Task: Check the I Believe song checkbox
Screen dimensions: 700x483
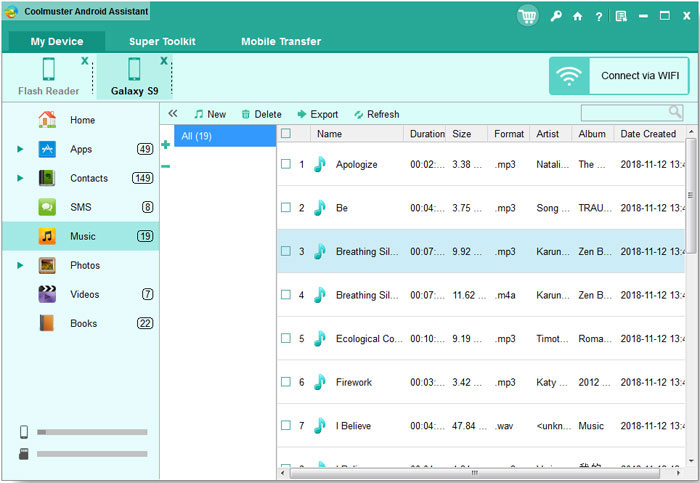Action: click(x=286, y=425)
